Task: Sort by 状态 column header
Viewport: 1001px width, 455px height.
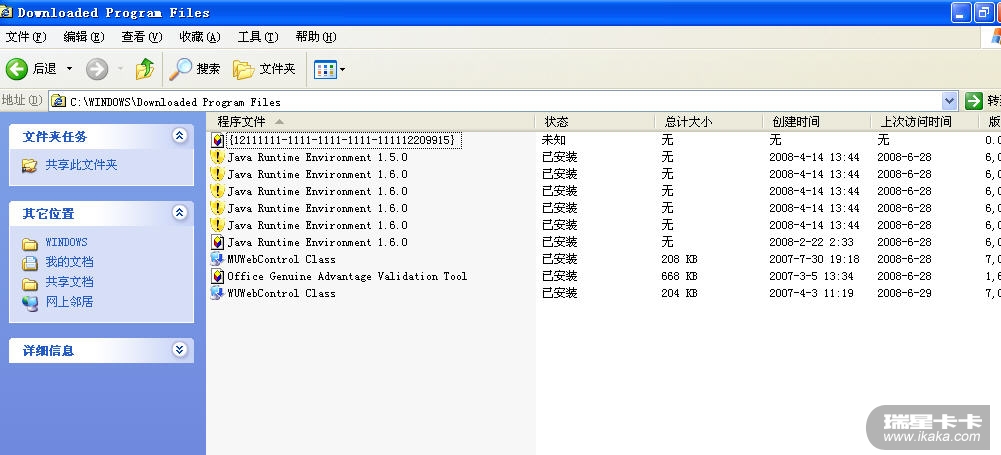Action: pyautogui.click(x=595, y=121)
